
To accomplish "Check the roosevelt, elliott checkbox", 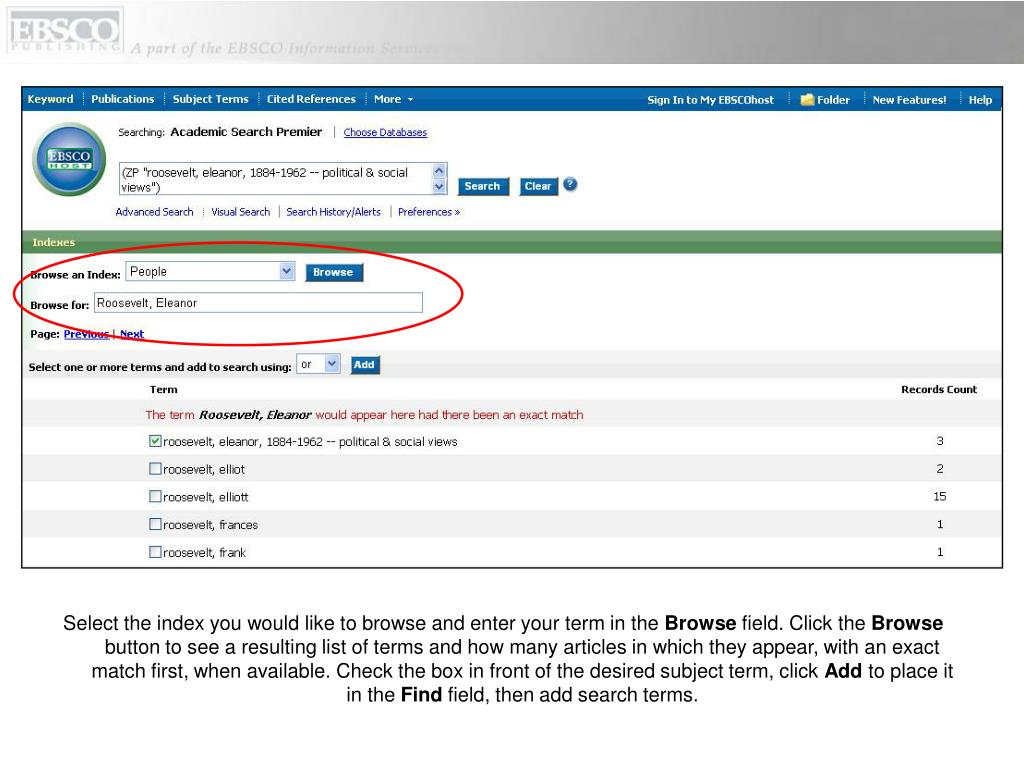I will tap(155, 496).
